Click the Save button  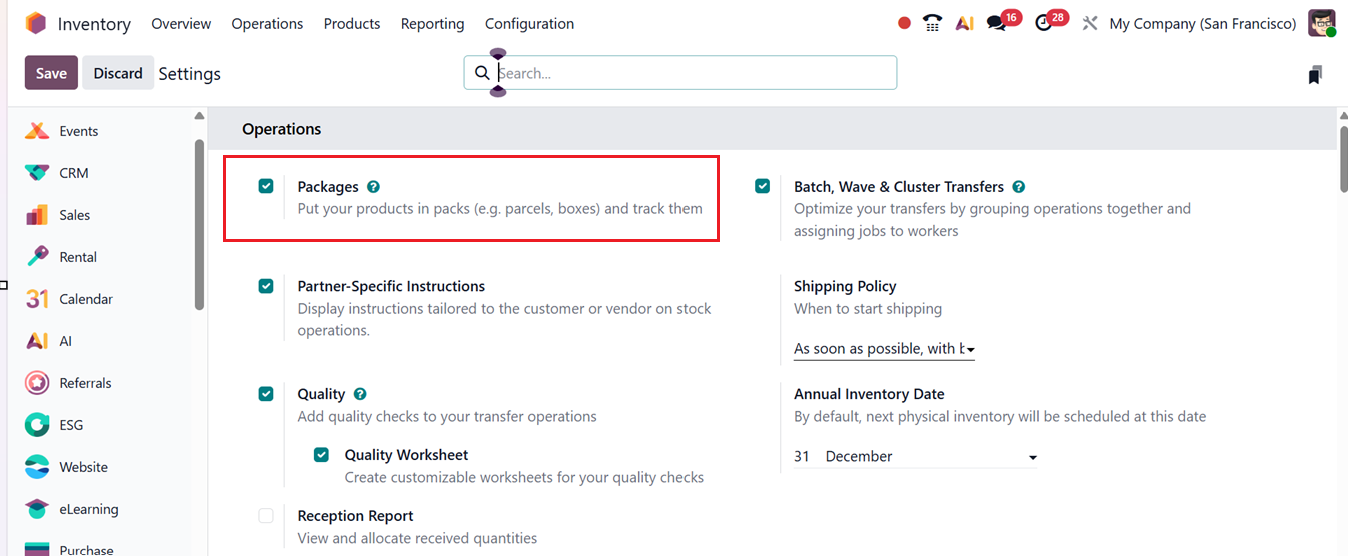click(x=51, y=73)
